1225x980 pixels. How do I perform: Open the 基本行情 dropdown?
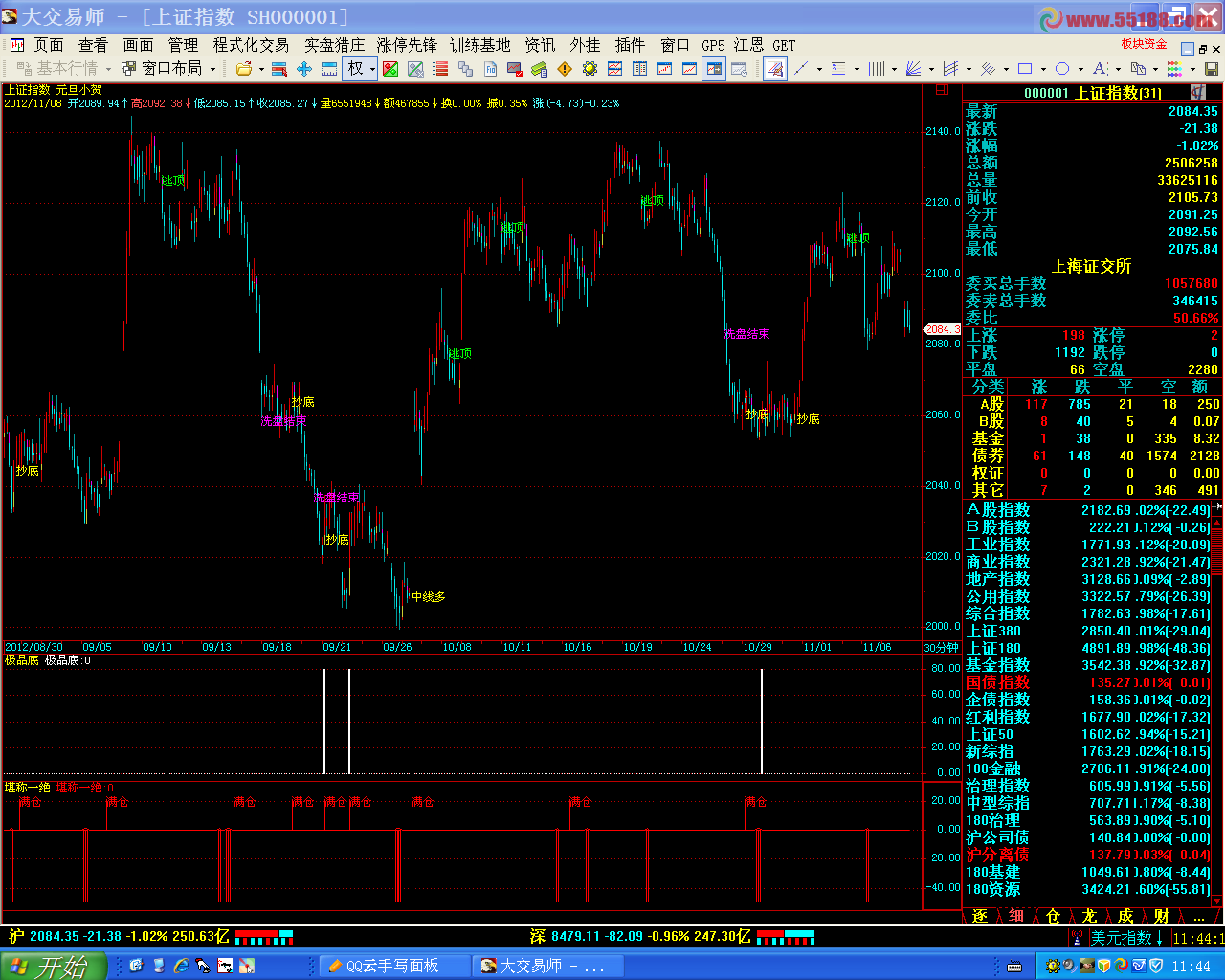tap(65, 69)
